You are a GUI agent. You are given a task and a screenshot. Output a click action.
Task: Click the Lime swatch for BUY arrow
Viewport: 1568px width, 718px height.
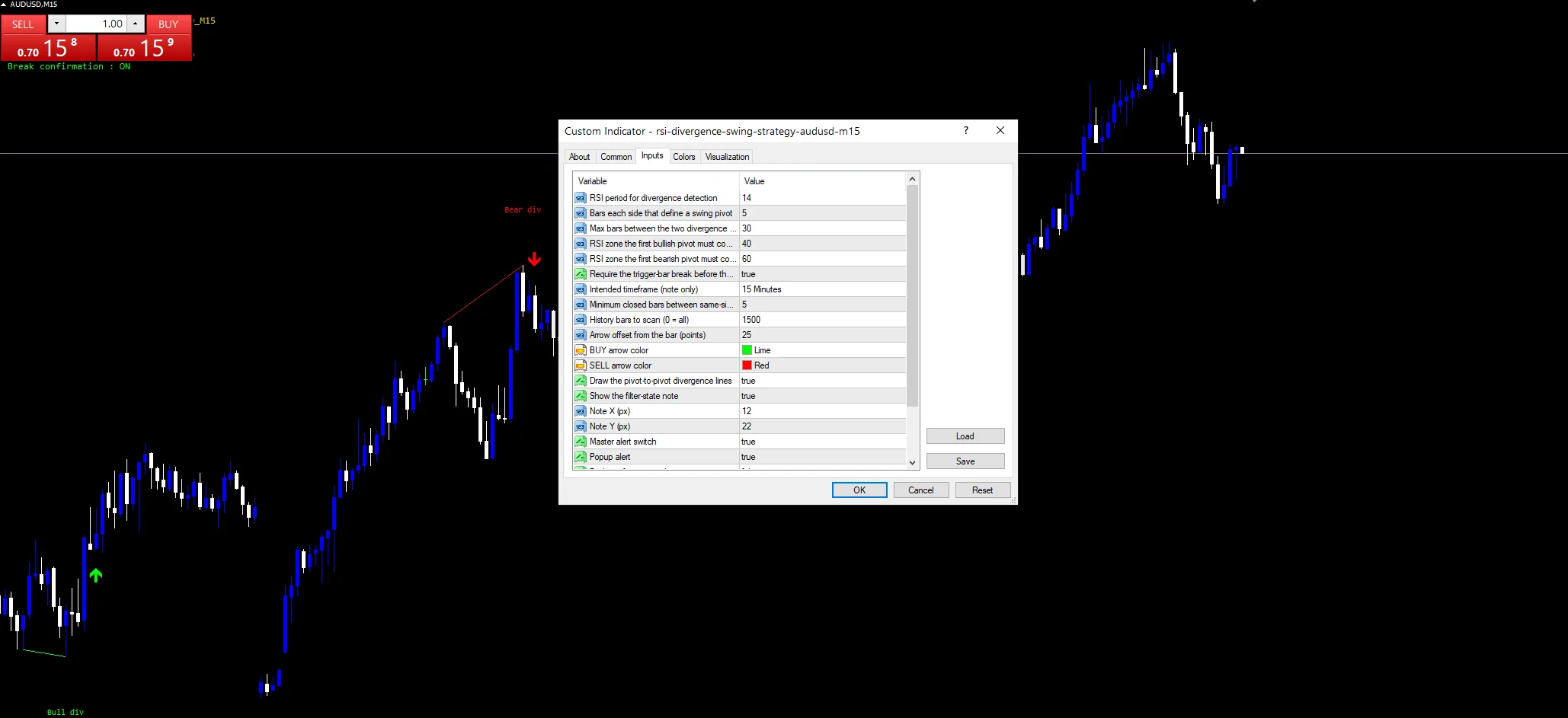pos(747,350)
